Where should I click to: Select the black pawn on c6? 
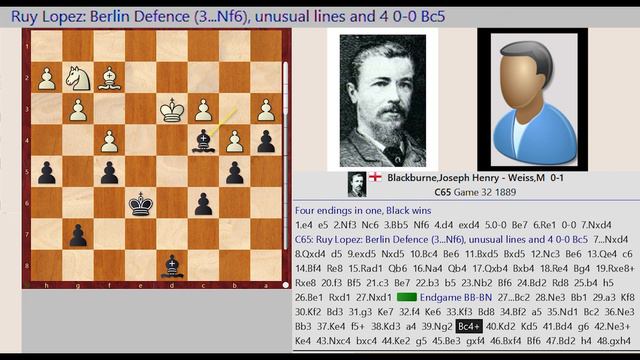click(203, 203)
